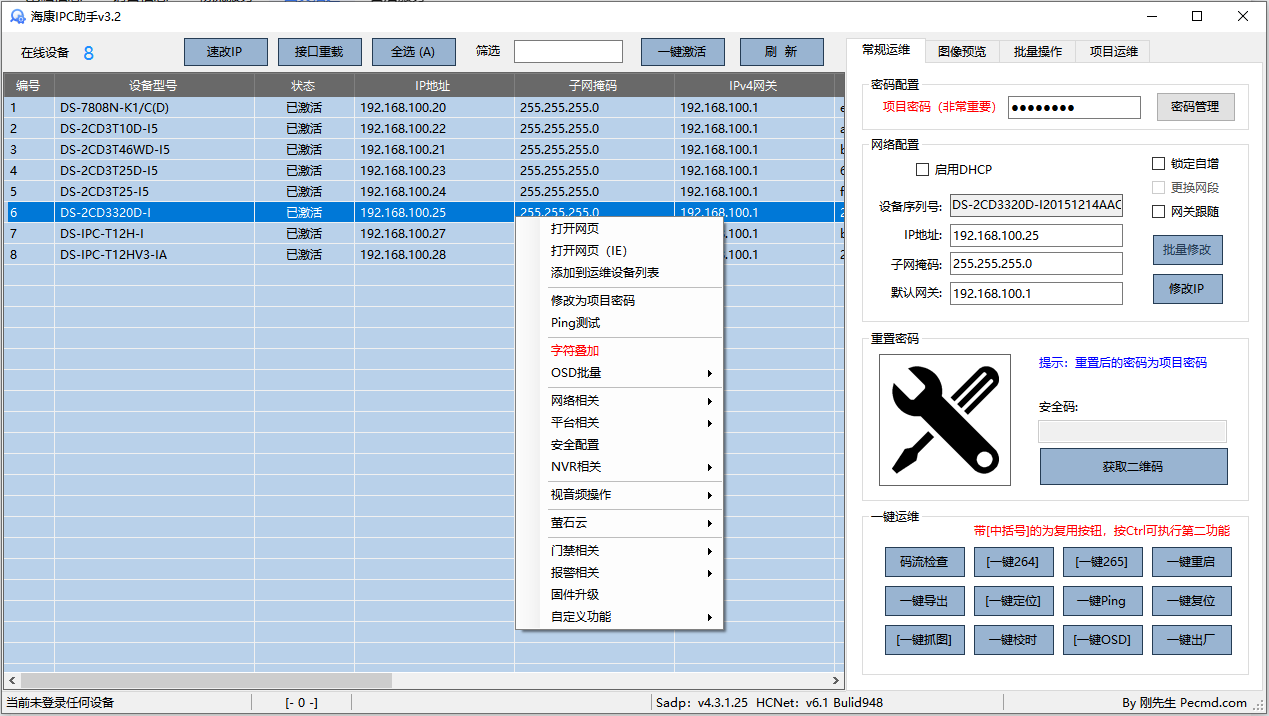This screenshot has height=716, width=1269.
Task: Tick the 锁定自增 checkbox
Action: tap(1158, 163)
